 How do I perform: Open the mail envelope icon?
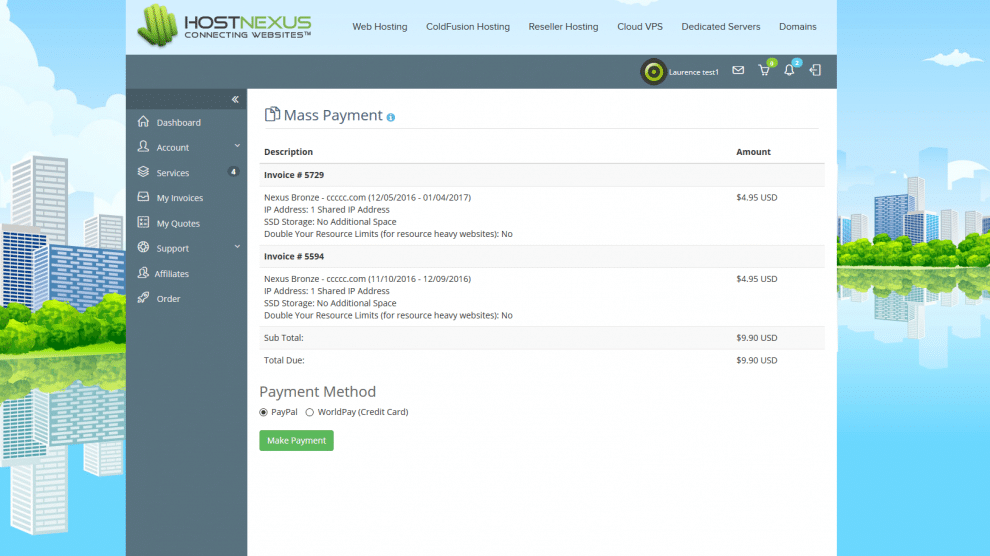tap(738, 70)
